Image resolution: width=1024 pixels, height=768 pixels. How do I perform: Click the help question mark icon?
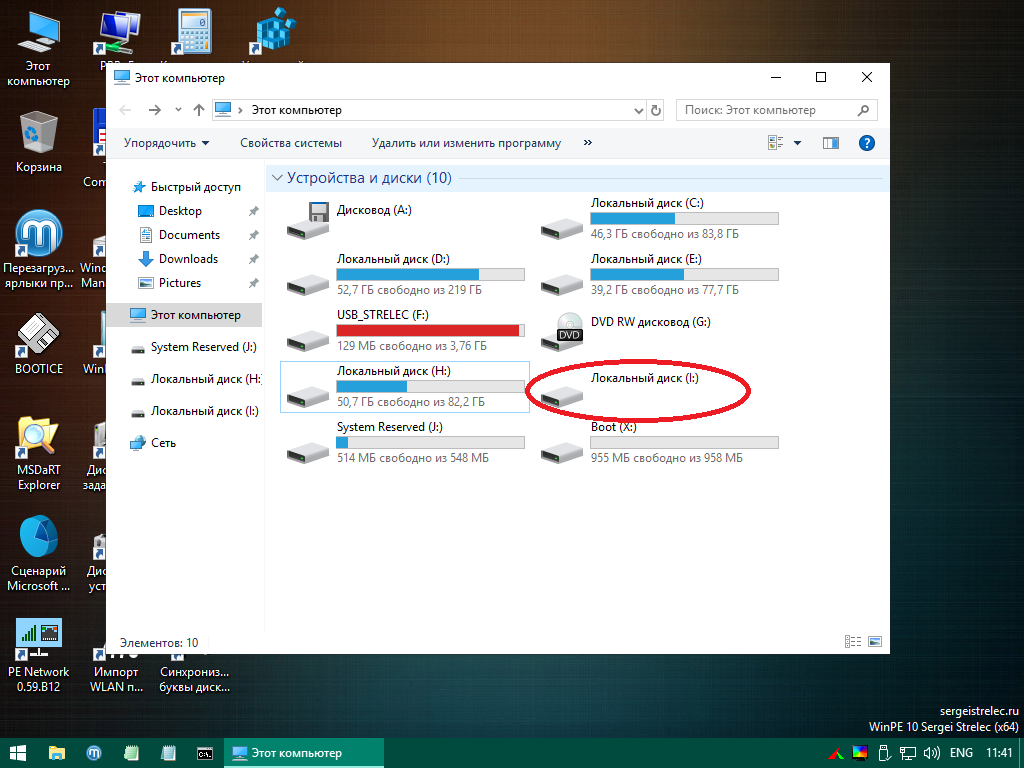point(867,143)
